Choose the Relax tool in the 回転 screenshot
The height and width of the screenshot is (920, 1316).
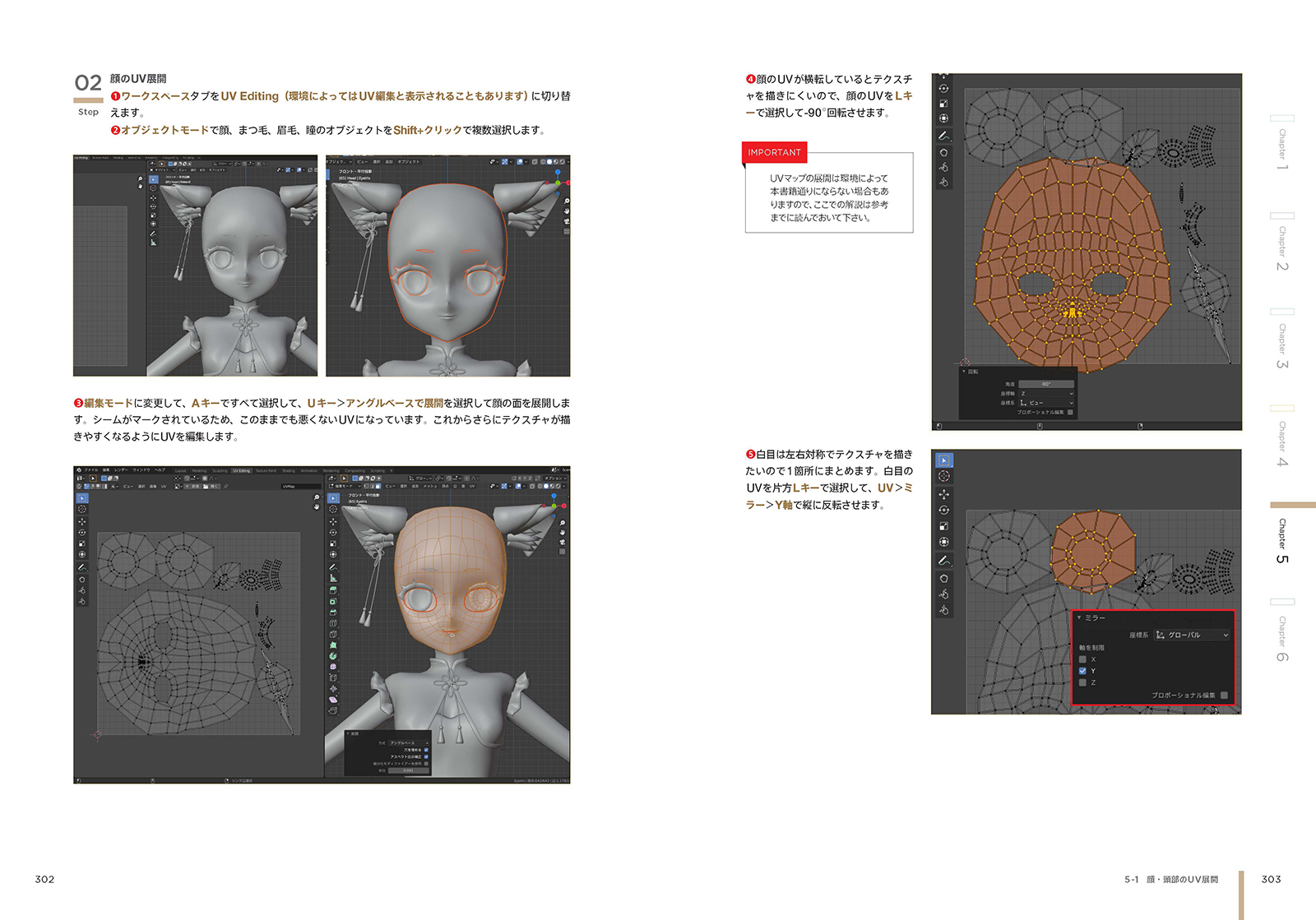(944, 167)
